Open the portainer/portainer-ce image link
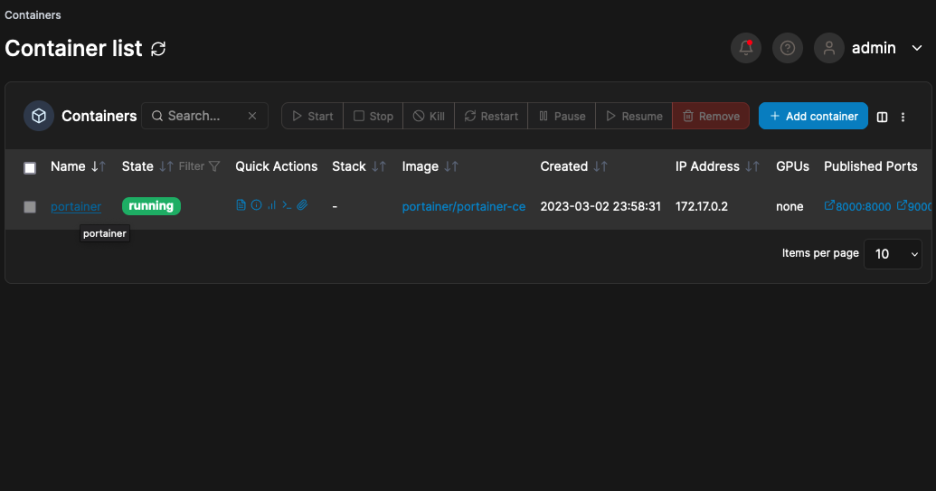 463,206
